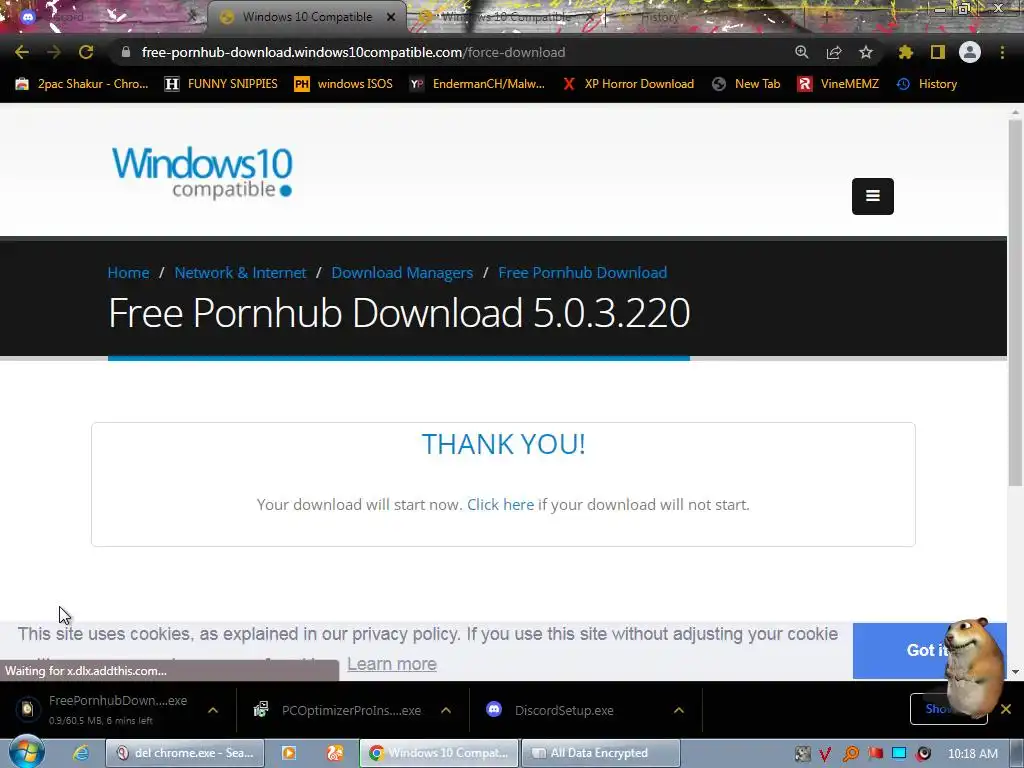Click the page vertical scrollbar thumb
1024x768 pixels.
(1015, 300)
